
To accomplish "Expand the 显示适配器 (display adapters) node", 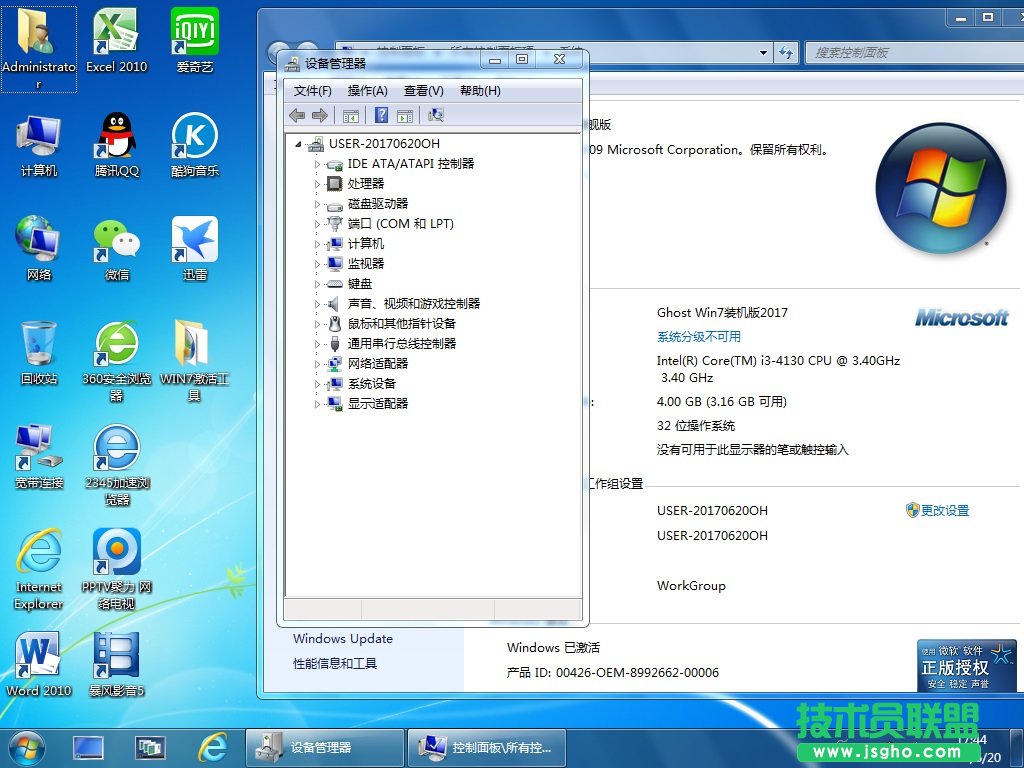I will click(318, 404).
